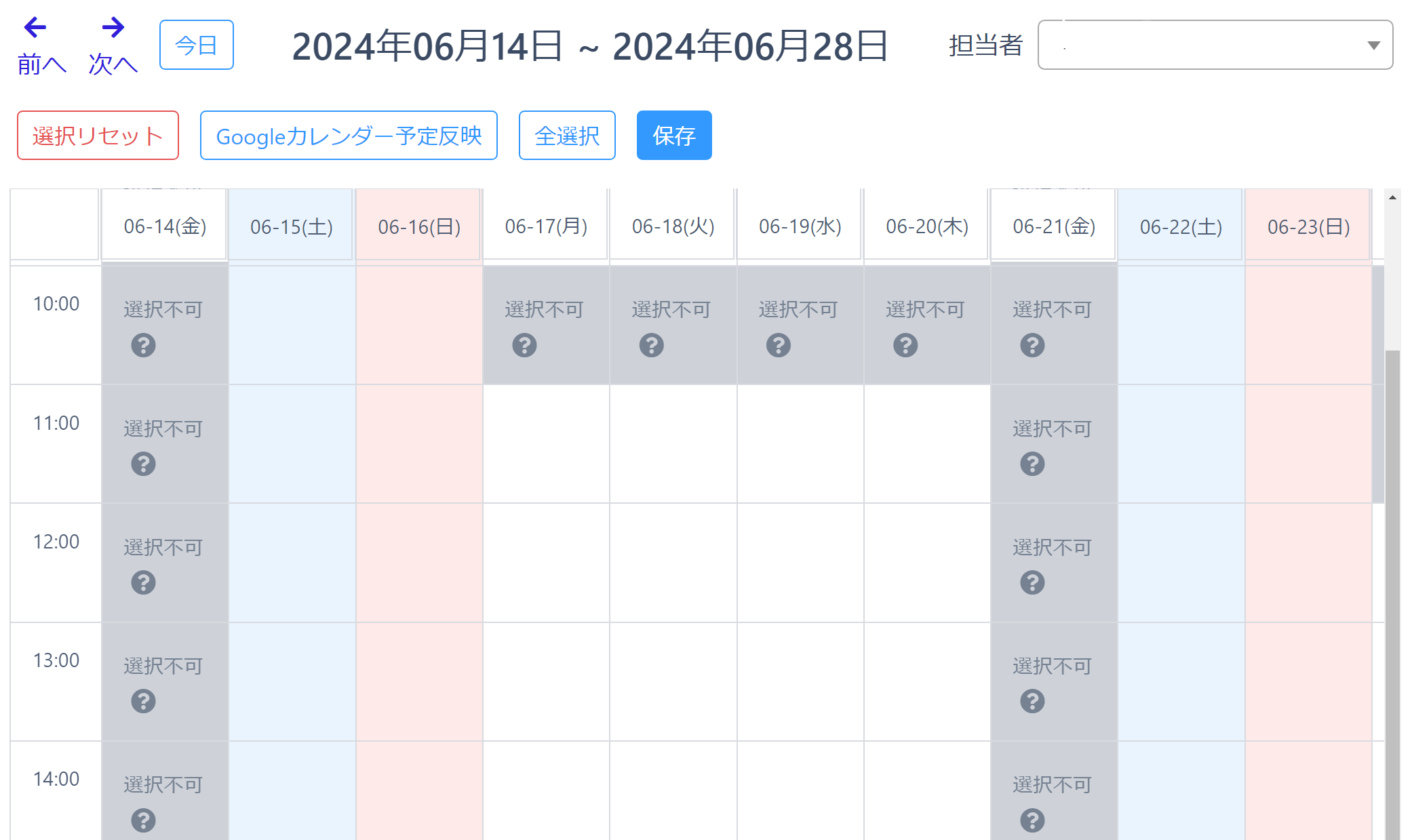Click help icon in 06-20 10:00 cell

[x=905, y=345]
